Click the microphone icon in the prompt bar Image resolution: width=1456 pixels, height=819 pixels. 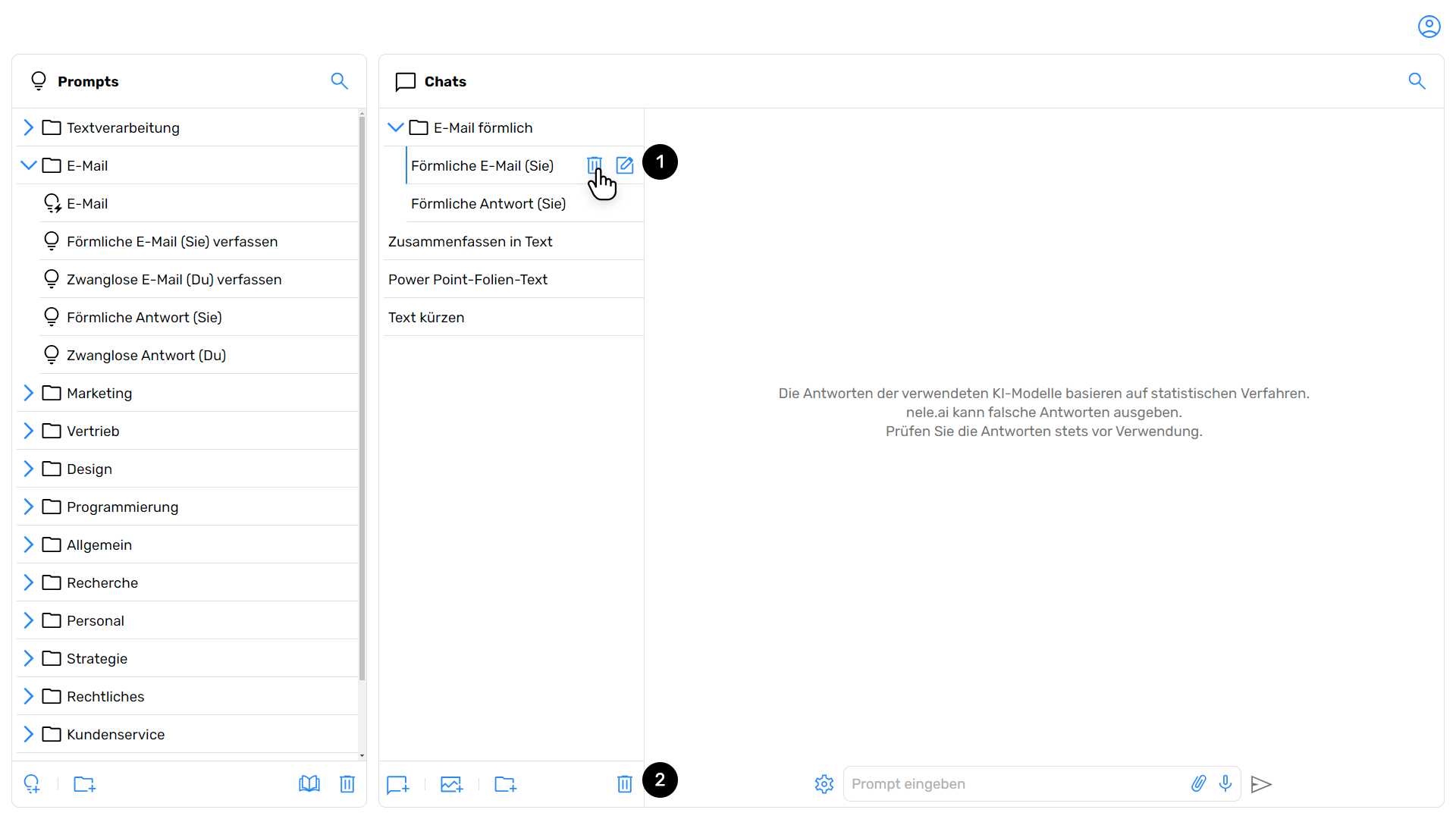point(1225,783)
